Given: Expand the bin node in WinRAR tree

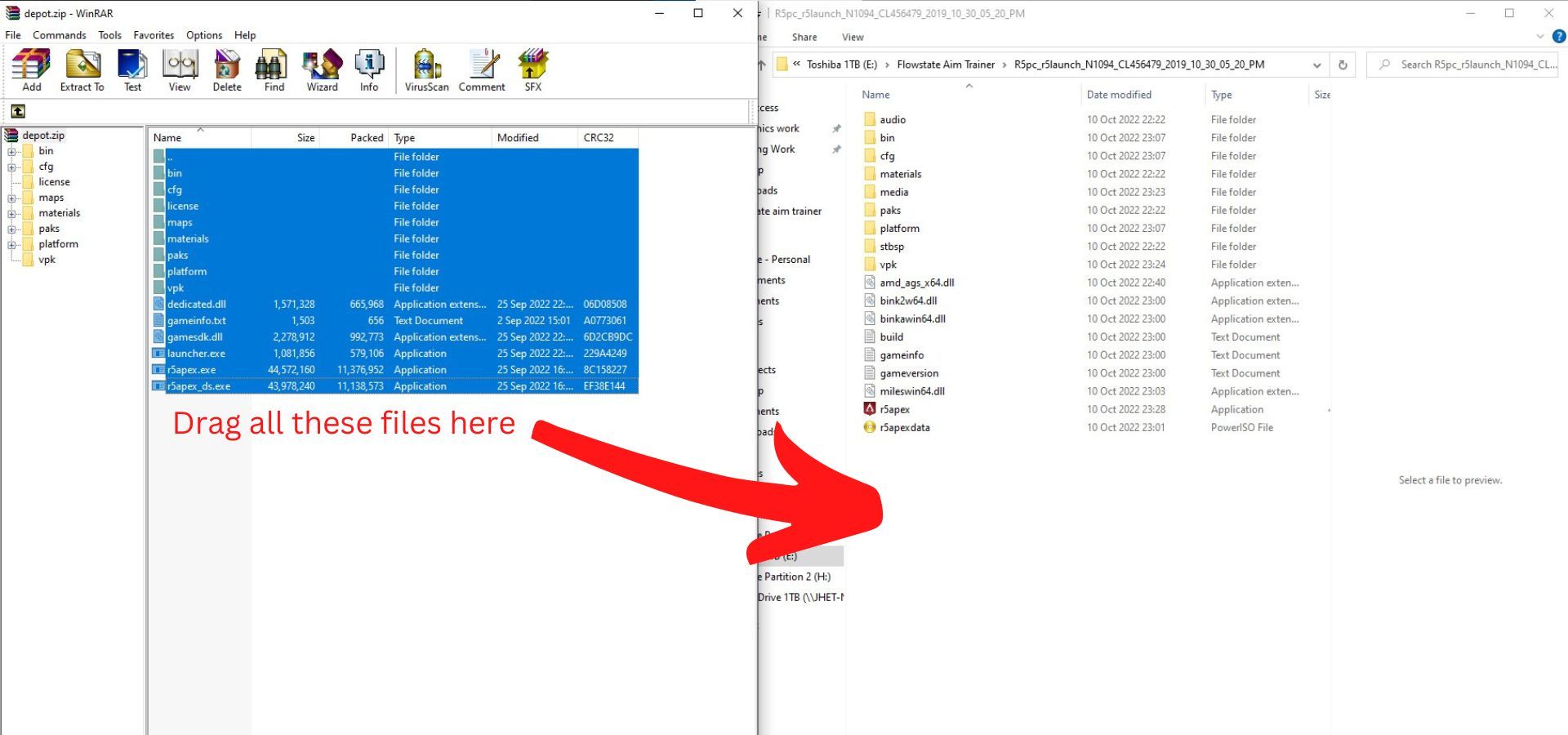Looking at the screenshot, I should pyautogui.click(x=12, y=151).
